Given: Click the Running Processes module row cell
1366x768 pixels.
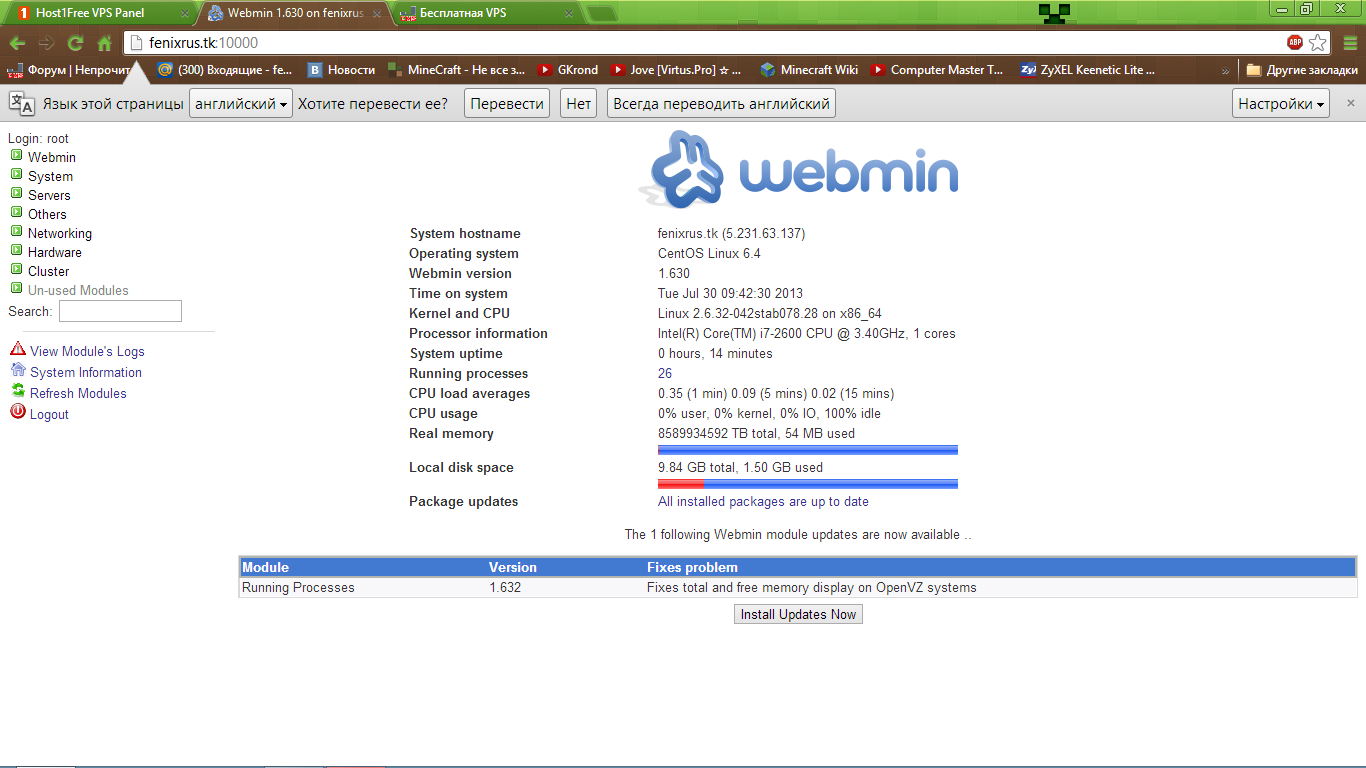Looking at the screenshot, I should [x=298, y=587].
